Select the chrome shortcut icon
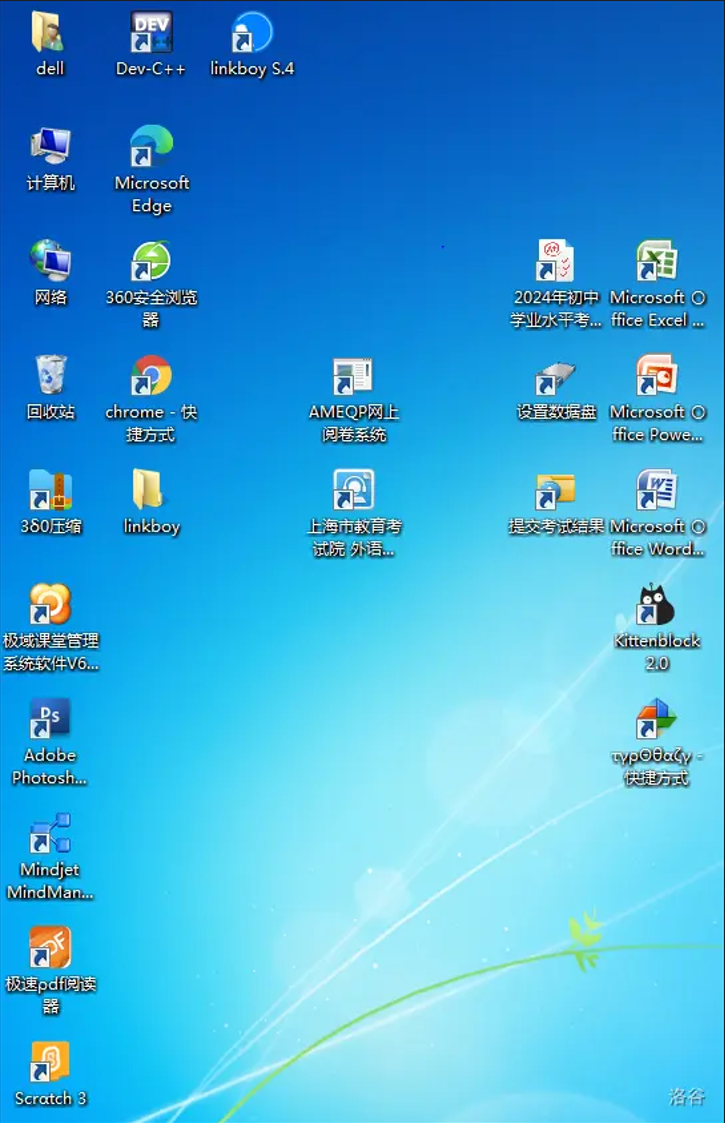This screenshot has height=1123, width=725. coord(151,377)
